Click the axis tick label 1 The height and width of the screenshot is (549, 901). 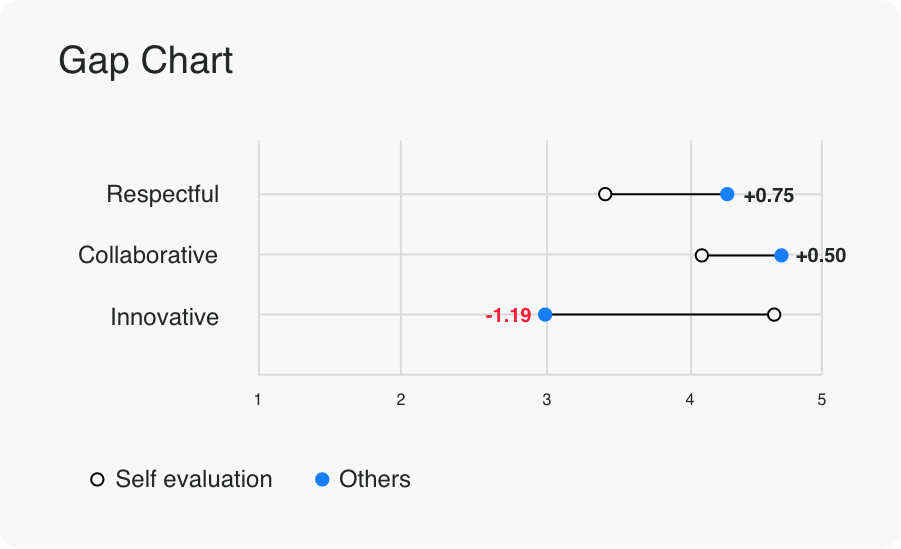point(258,400)
